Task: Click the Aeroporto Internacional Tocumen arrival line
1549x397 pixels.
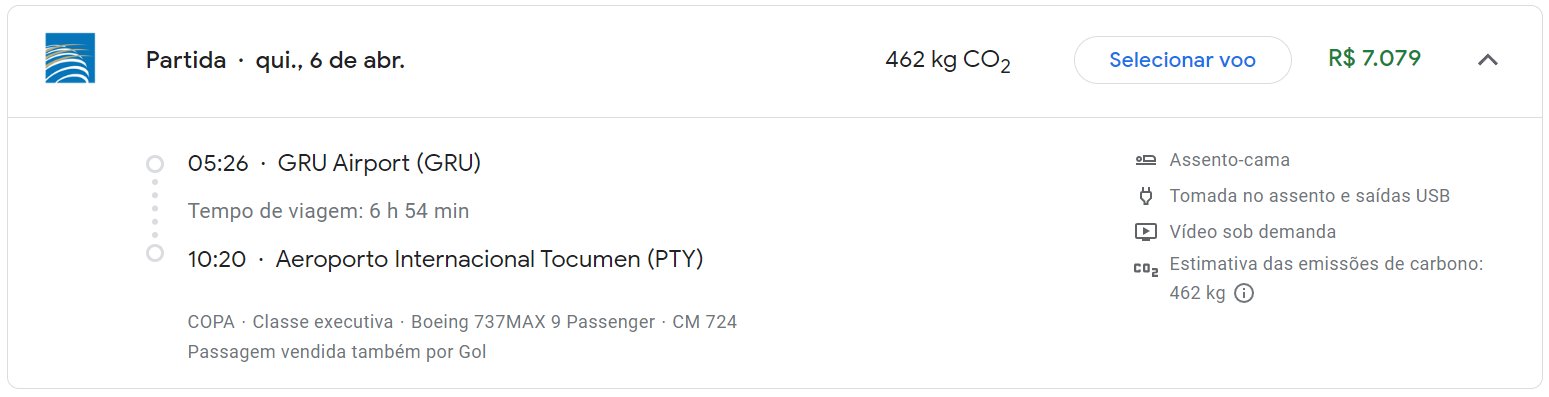Action: click(x=445, y=259)
